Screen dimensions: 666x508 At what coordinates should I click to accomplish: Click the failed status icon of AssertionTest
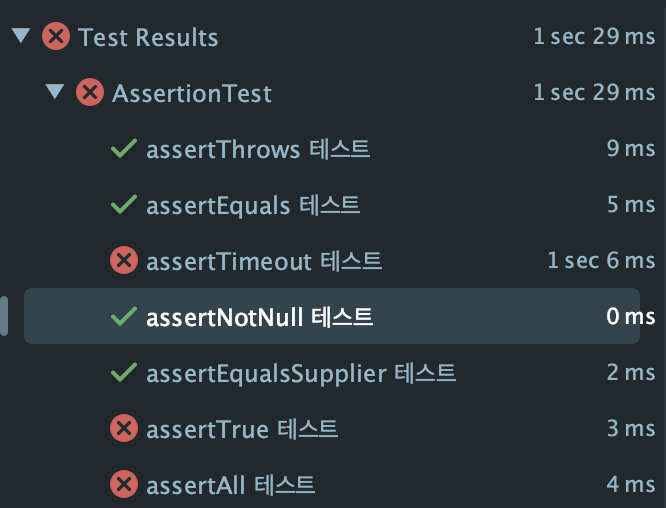pos(90,92)
